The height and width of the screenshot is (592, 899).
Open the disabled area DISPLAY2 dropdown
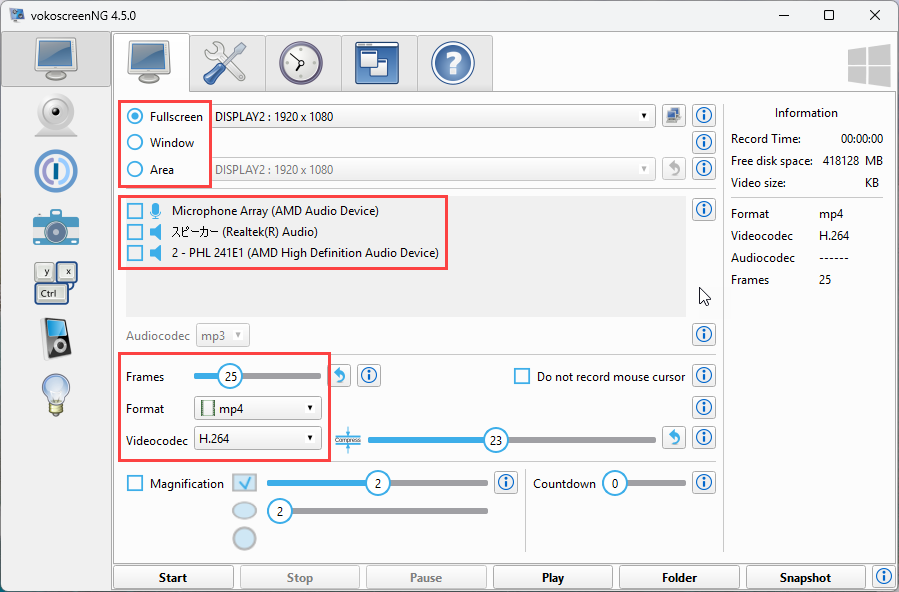(x=434, y=170)
